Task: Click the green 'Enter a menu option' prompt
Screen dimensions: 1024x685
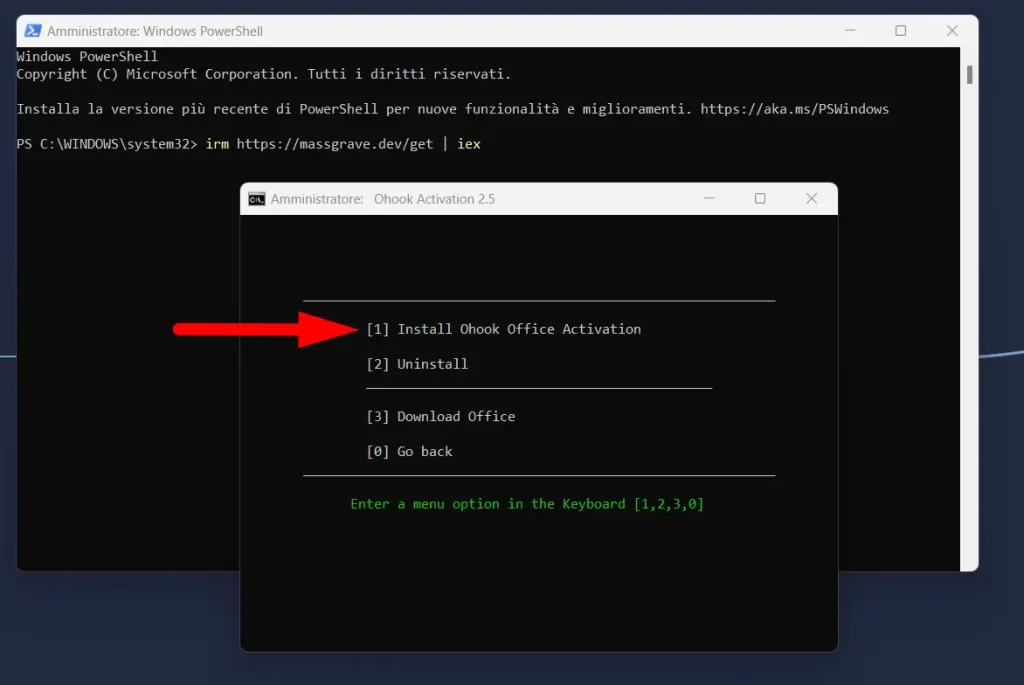Action: [x=527, y=503]
